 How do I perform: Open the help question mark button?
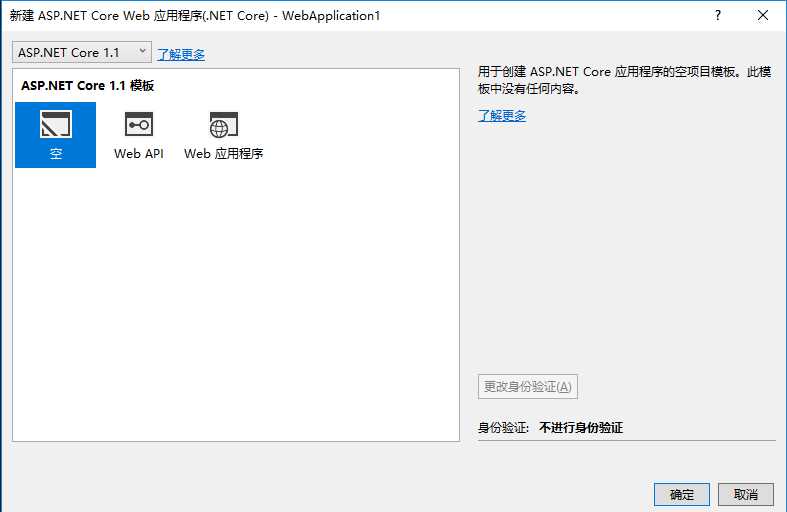pos(718,16)
